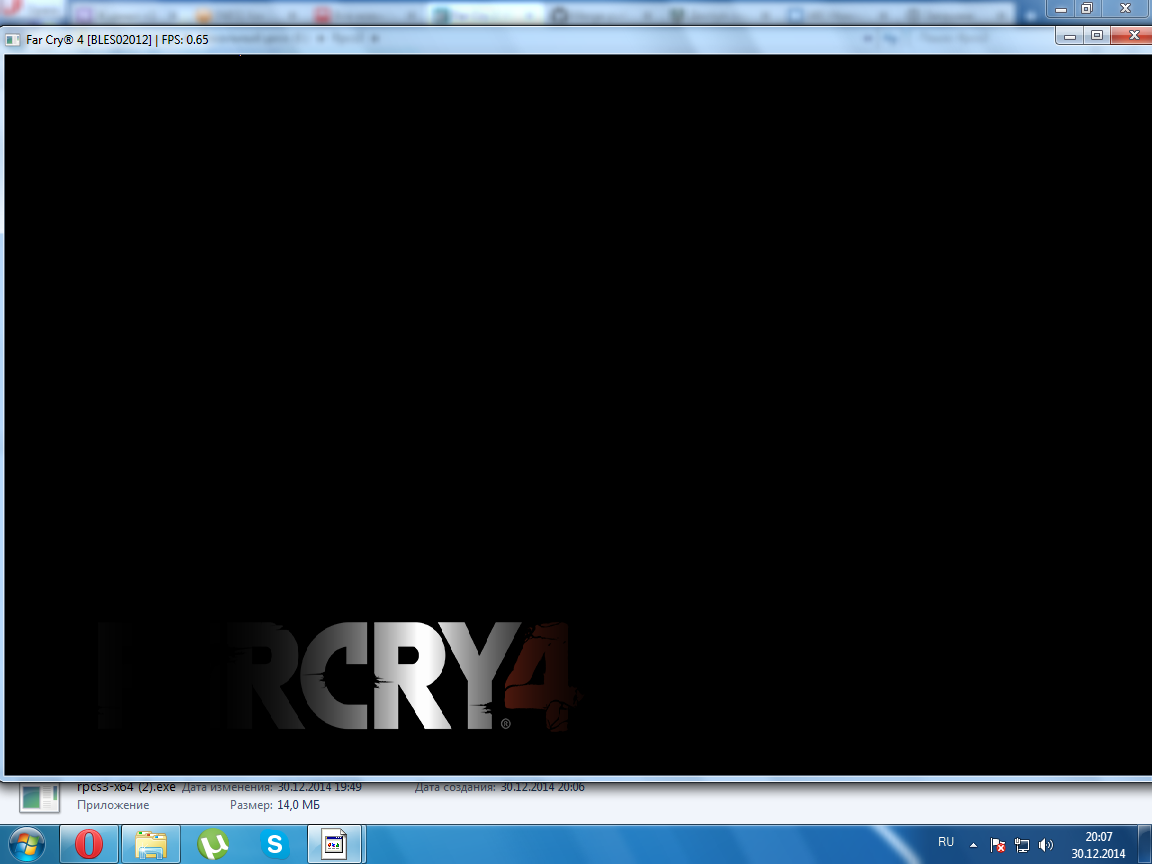The width and height of the screenshot is (1152, 864).
Task: Open Windows Explorer from taskbar
Action: [x=151, y=844]
